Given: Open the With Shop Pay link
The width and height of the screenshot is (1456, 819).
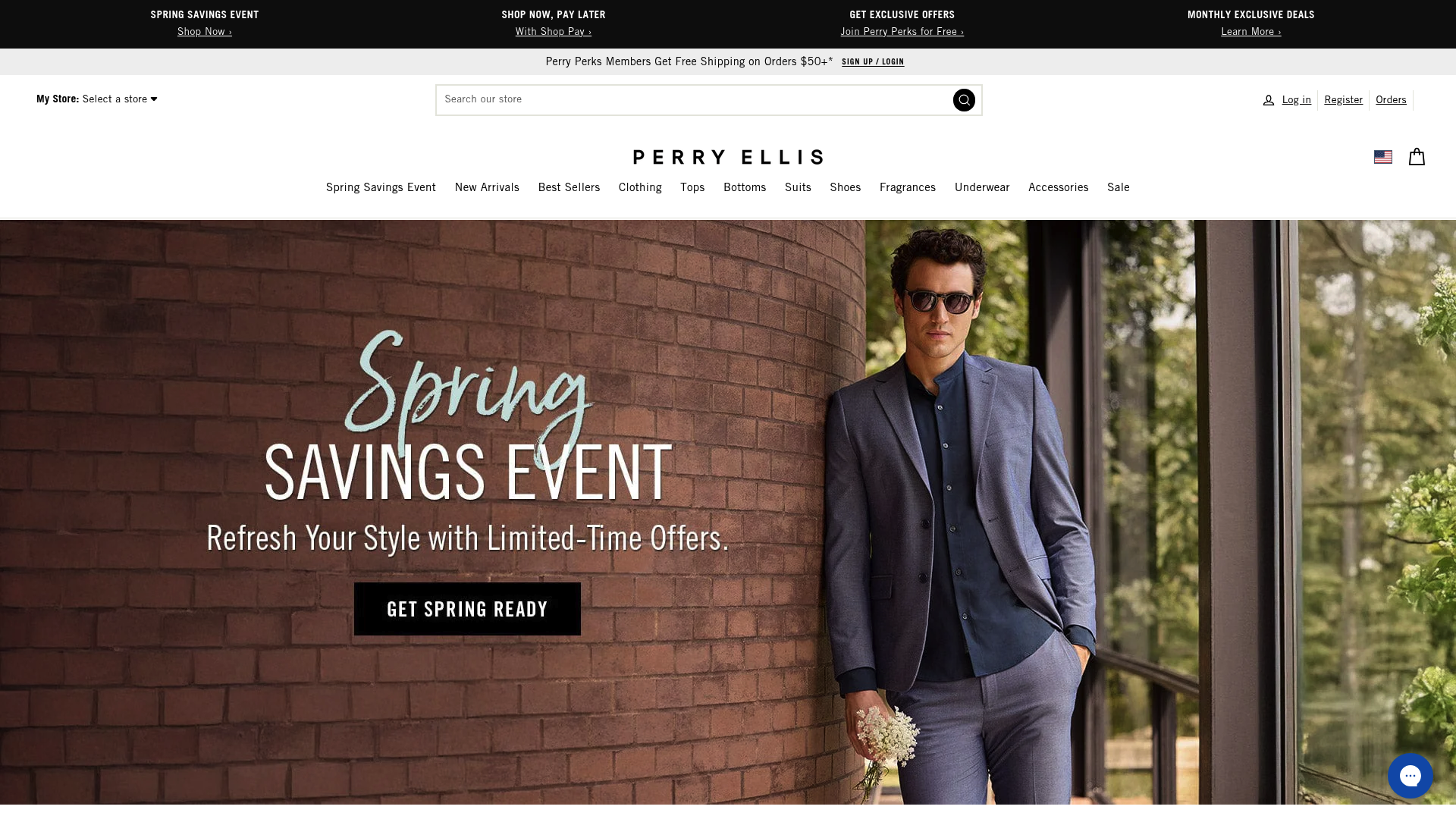Looking at the screenshot, I should tap(554, 32).
